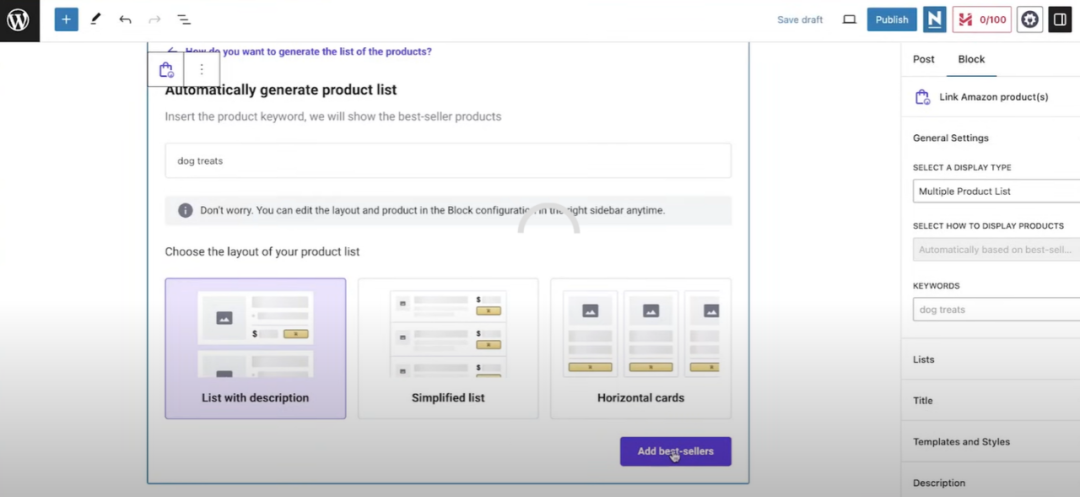Screen dimensions: 1080x497
Task: Switch to the Block tab
Action: (971, 59)
